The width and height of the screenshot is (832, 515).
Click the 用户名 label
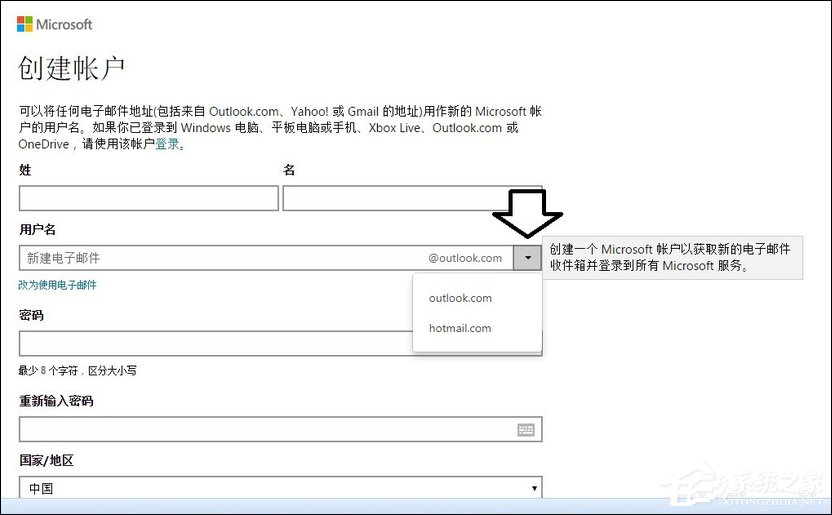pos(37,230)
